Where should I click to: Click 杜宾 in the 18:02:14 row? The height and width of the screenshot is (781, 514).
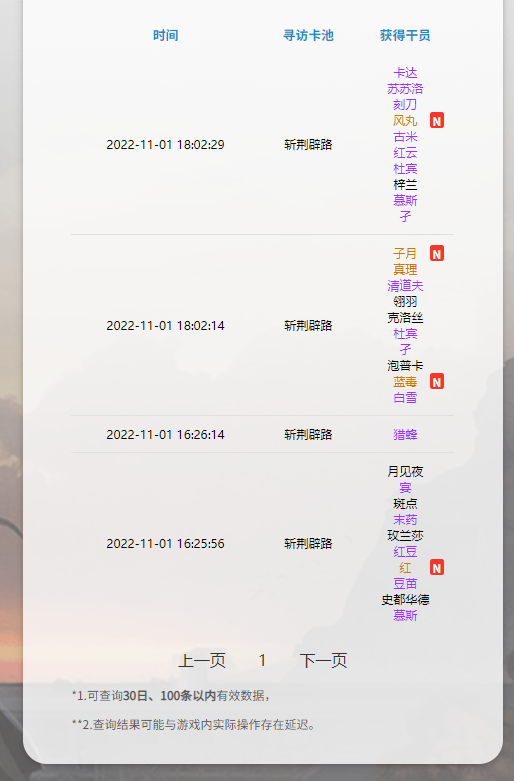point(405,333)
